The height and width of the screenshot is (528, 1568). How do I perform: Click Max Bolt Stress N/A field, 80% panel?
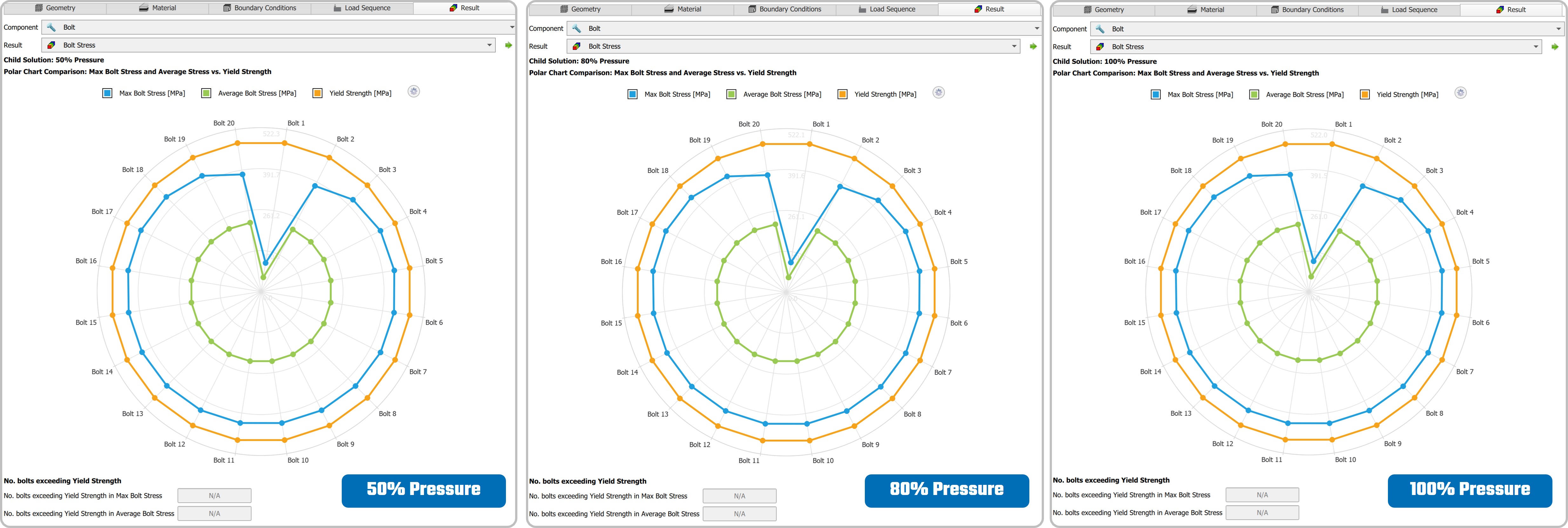[x=739, y=496]
